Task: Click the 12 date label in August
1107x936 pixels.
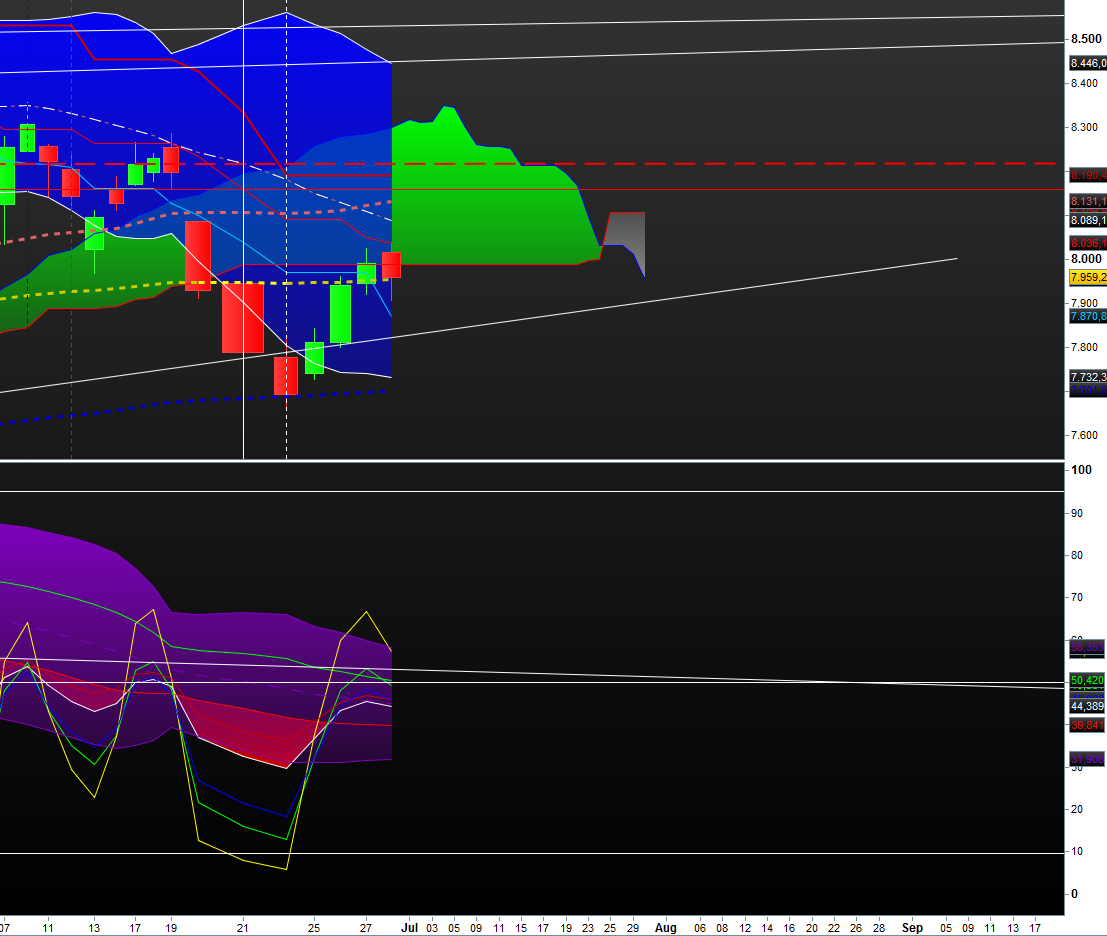Action: tap(745, 928)
